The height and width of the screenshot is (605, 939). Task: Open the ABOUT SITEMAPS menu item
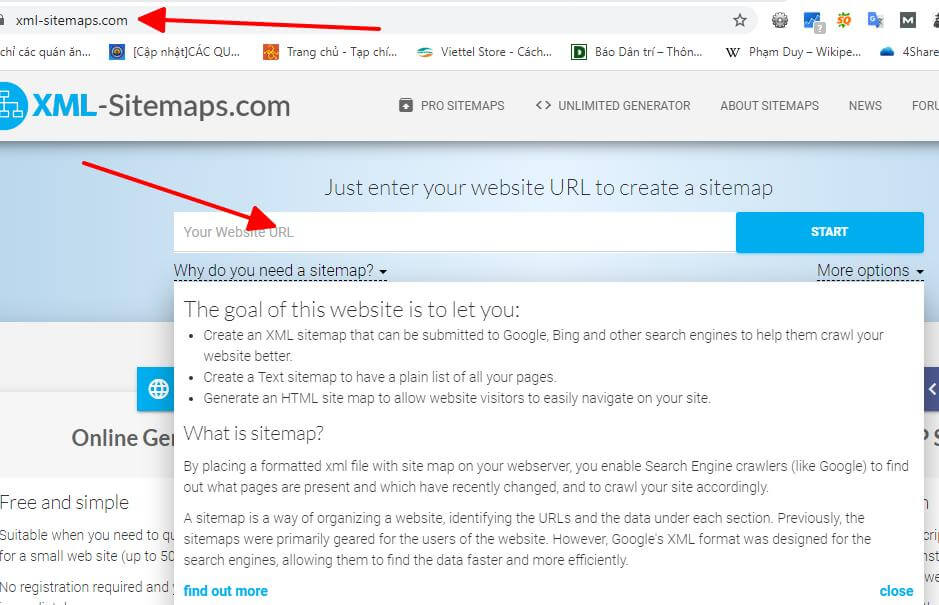769,105
